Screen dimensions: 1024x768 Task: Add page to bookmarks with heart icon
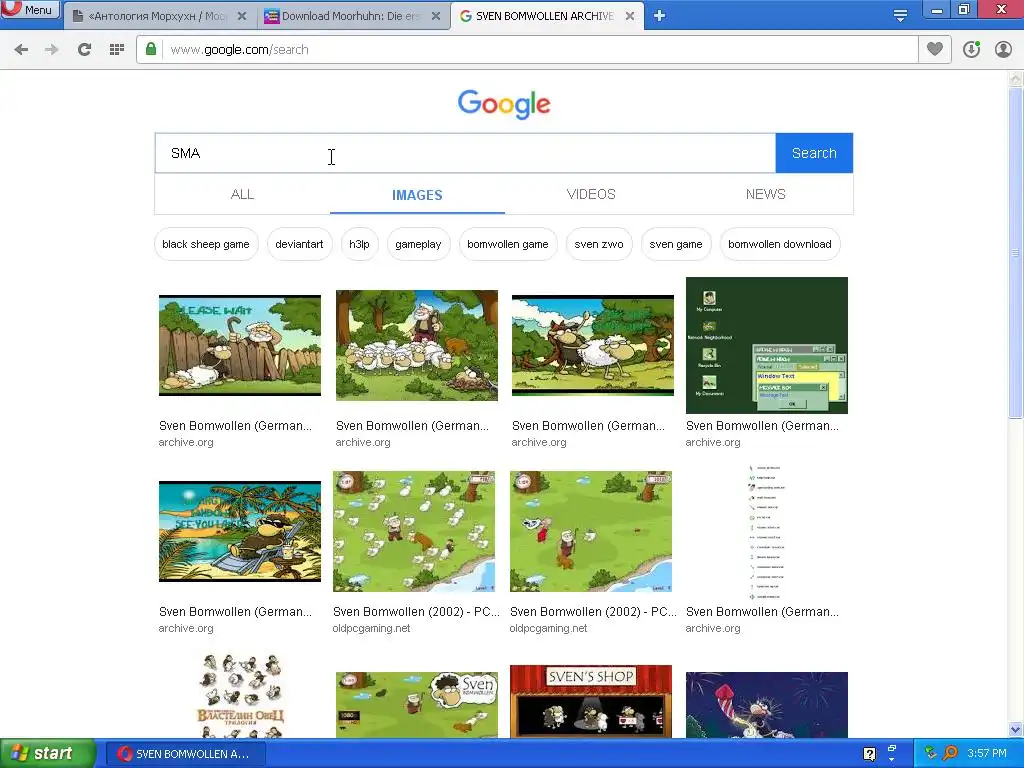[x=935, y=49]
